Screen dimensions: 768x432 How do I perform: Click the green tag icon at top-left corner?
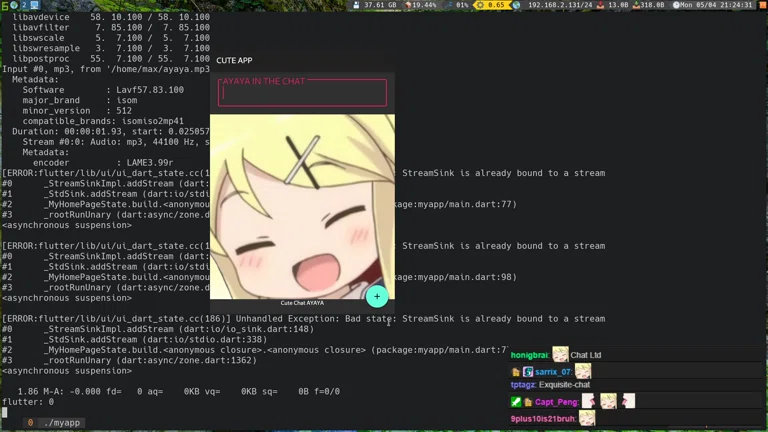click(x=4, y=5)
